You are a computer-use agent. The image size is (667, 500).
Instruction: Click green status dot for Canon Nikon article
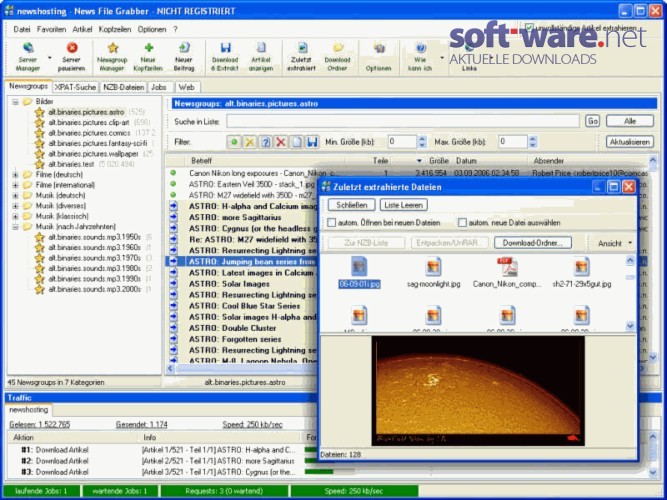[x=173, y=173]
